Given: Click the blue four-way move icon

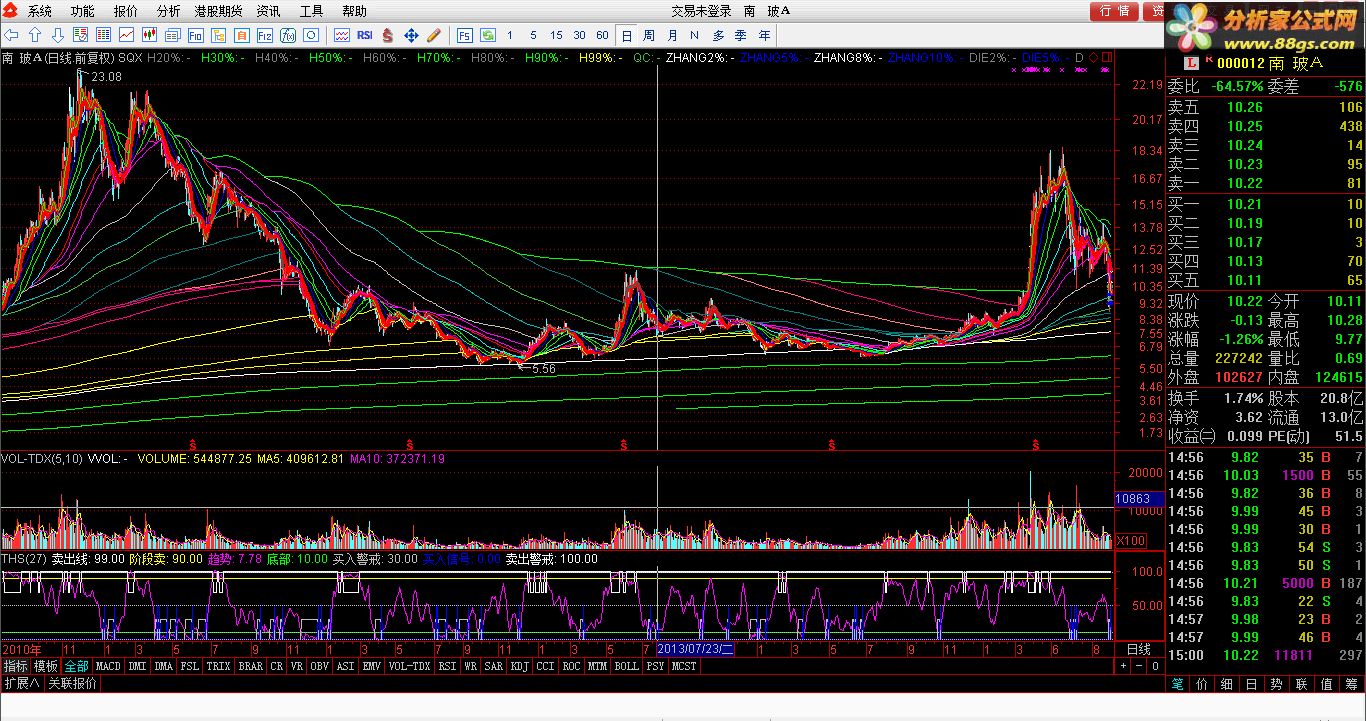Looking at the screenshot, I should point(411,35).
